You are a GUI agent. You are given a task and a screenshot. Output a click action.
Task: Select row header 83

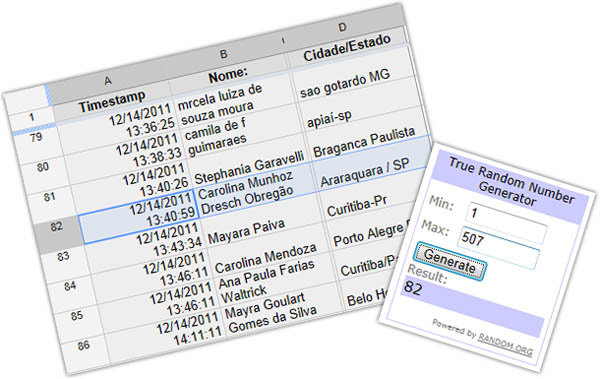pos(63,256)
